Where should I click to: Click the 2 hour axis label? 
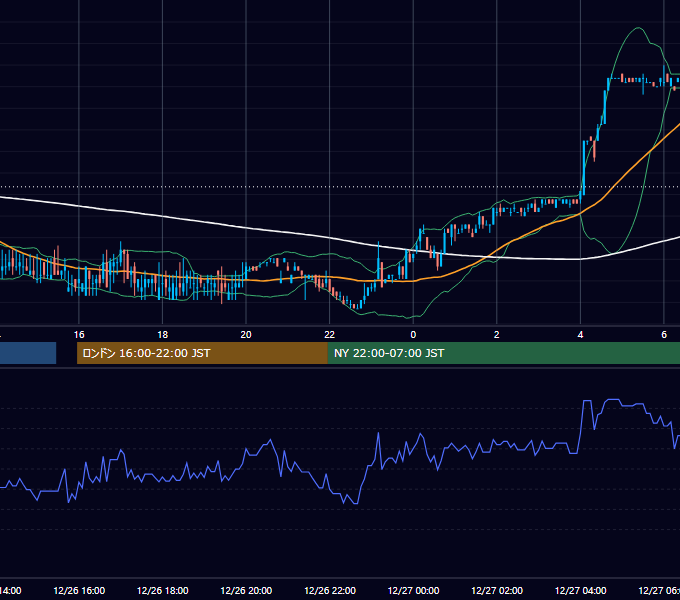pyautogui.click(x=497, y=335)
